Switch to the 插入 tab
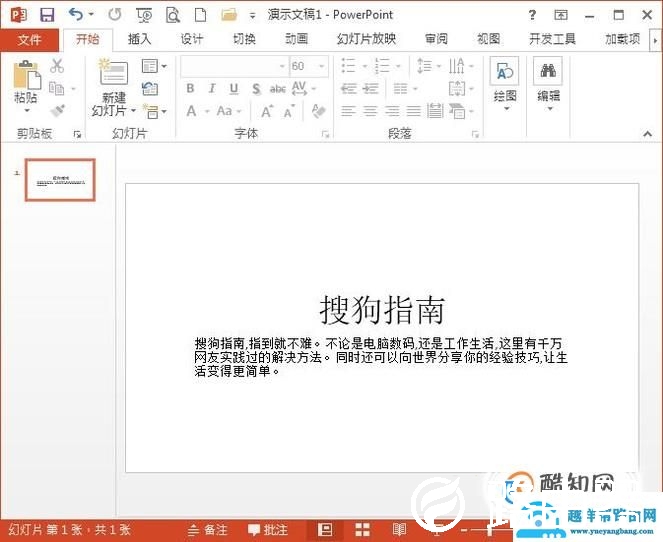The width and height of the screenshot is (663, 542). coord(140,39)
